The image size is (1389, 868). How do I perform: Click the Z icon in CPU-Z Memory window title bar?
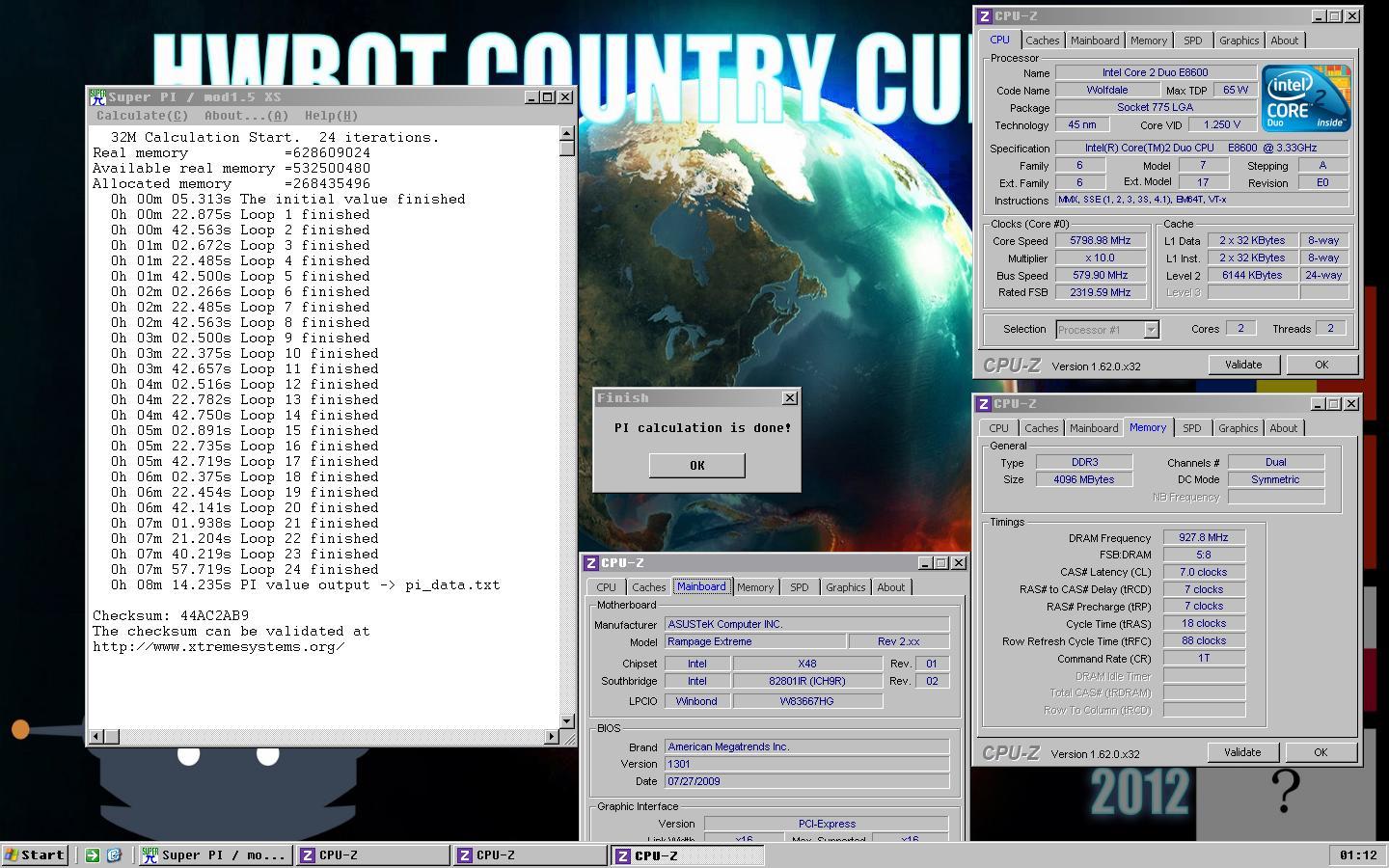(x=984, y=404)
